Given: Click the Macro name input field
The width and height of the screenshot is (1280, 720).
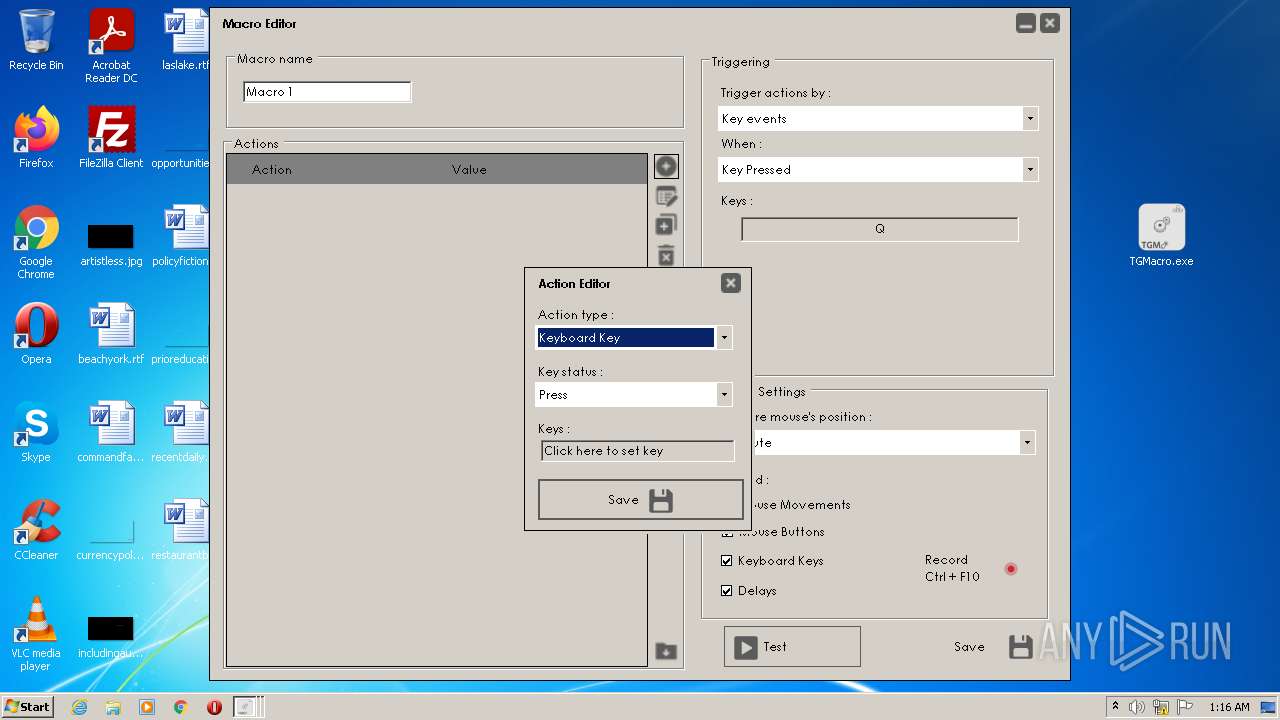Looking at the screenshot, I should (327, 92).
